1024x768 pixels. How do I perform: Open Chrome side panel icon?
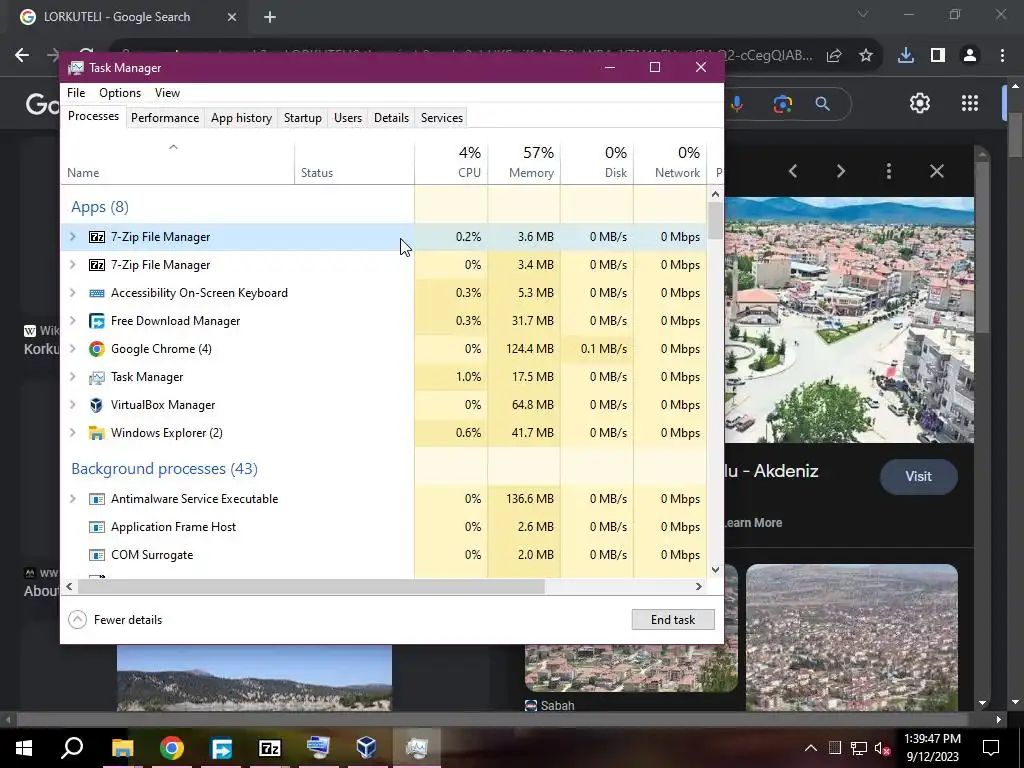tap(938, 56)
